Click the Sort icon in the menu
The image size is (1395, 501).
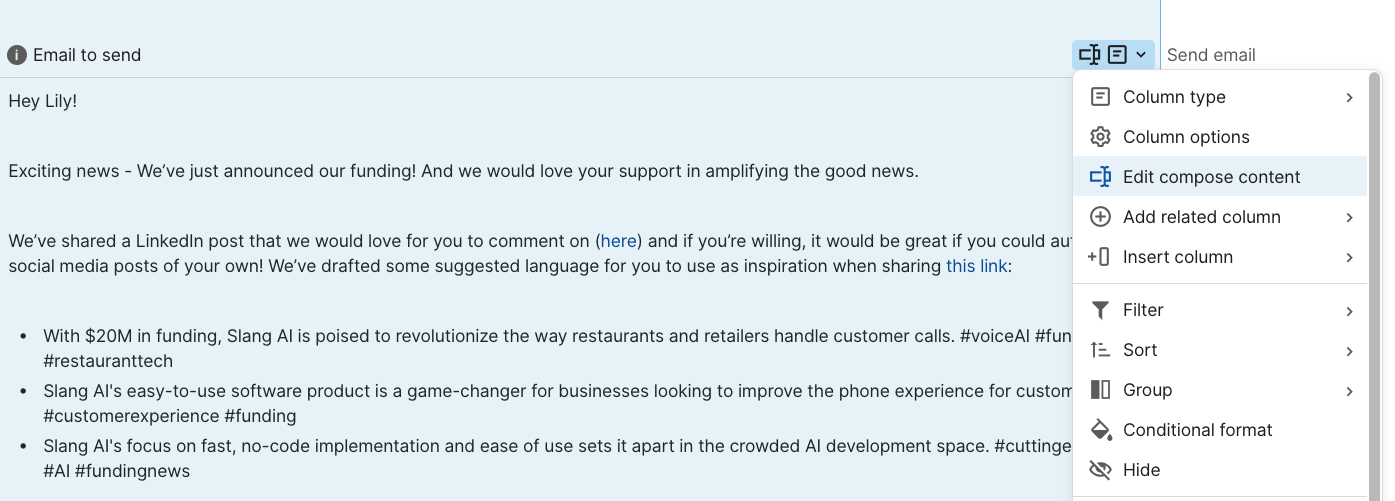pos(1100,350)
